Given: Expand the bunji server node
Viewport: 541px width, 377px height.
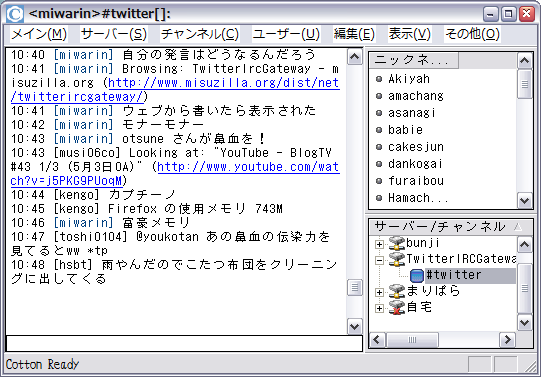Looking at the screenshot, I should coord(379,244).
